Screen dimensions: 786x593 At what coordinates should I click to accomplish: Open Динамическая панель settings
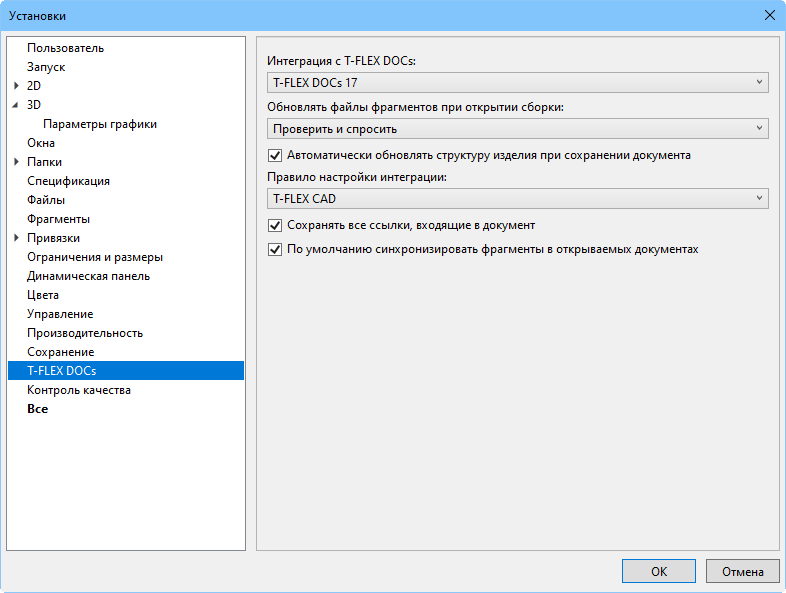pyautogui.click(x=89, y=276)
